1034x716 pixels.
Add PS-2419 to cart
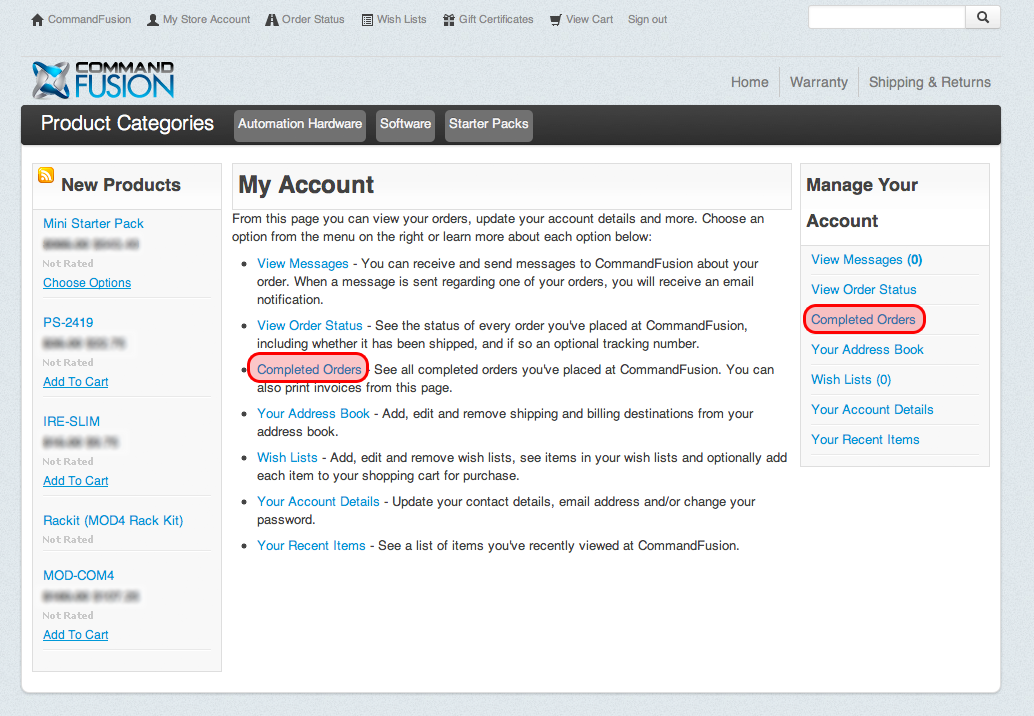click(76, 382)
